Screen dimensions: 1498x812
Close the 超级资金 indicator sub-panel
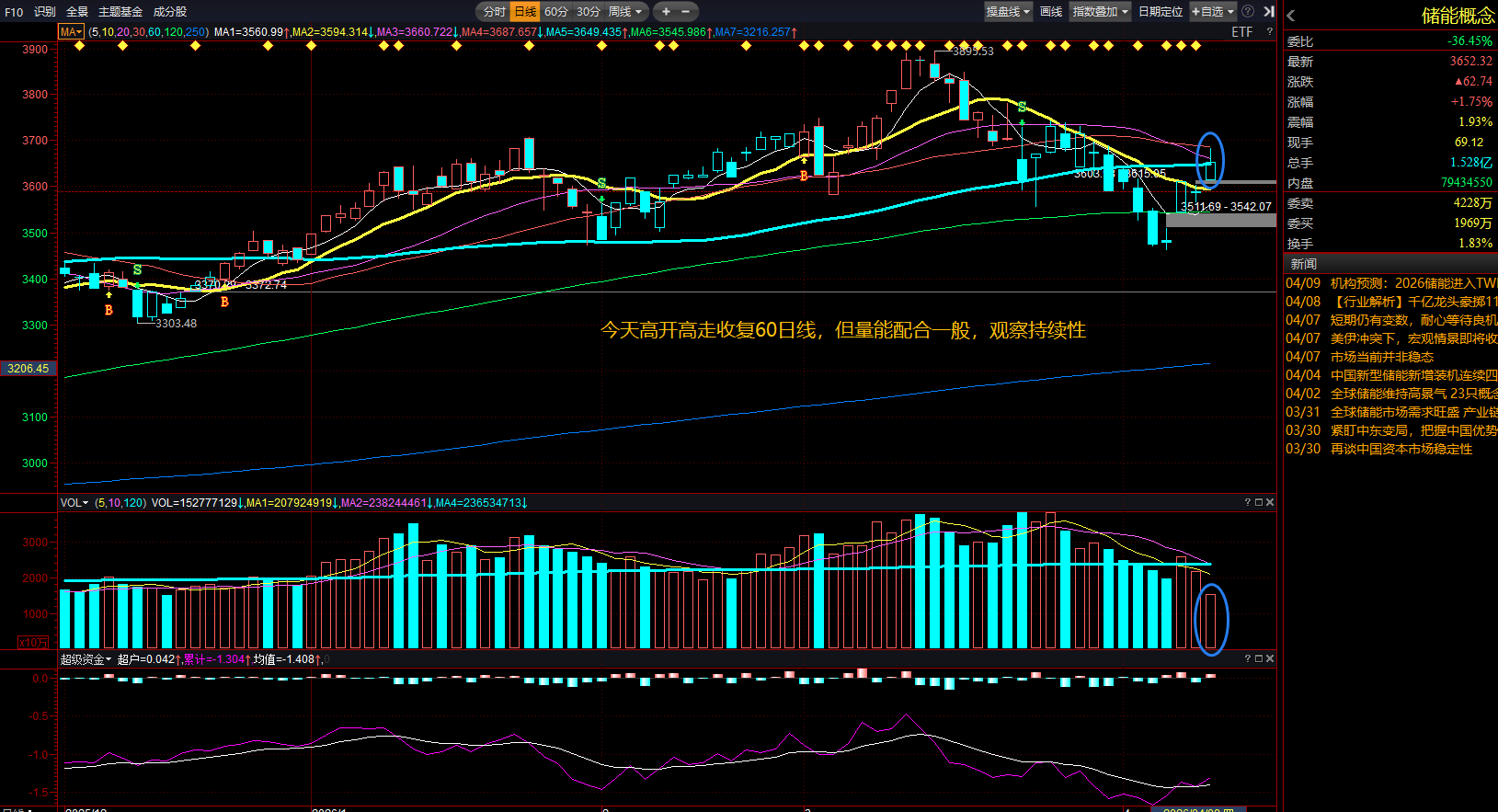coord(1270,659)
